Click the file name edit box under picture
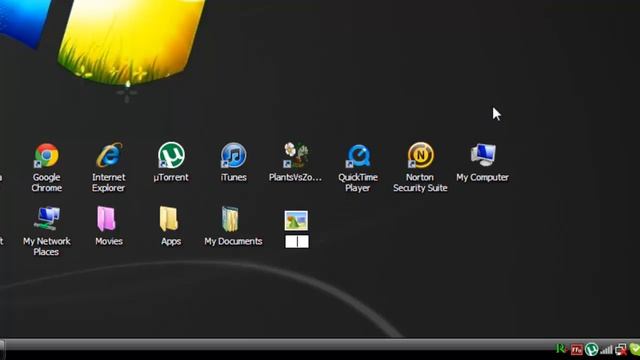 [x=297, y=241]
